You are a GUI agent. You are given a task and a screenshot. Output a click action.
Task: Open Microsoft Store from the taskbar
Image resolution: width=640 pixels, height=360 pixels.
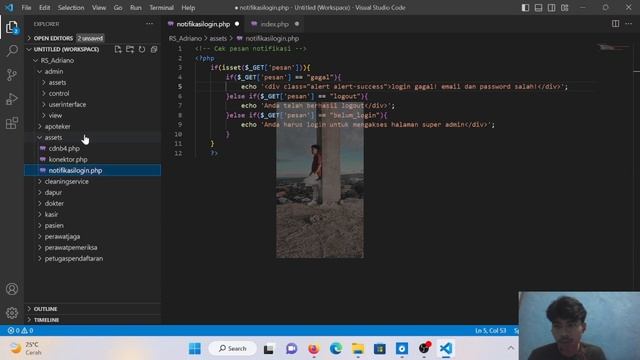pos(380,349)
